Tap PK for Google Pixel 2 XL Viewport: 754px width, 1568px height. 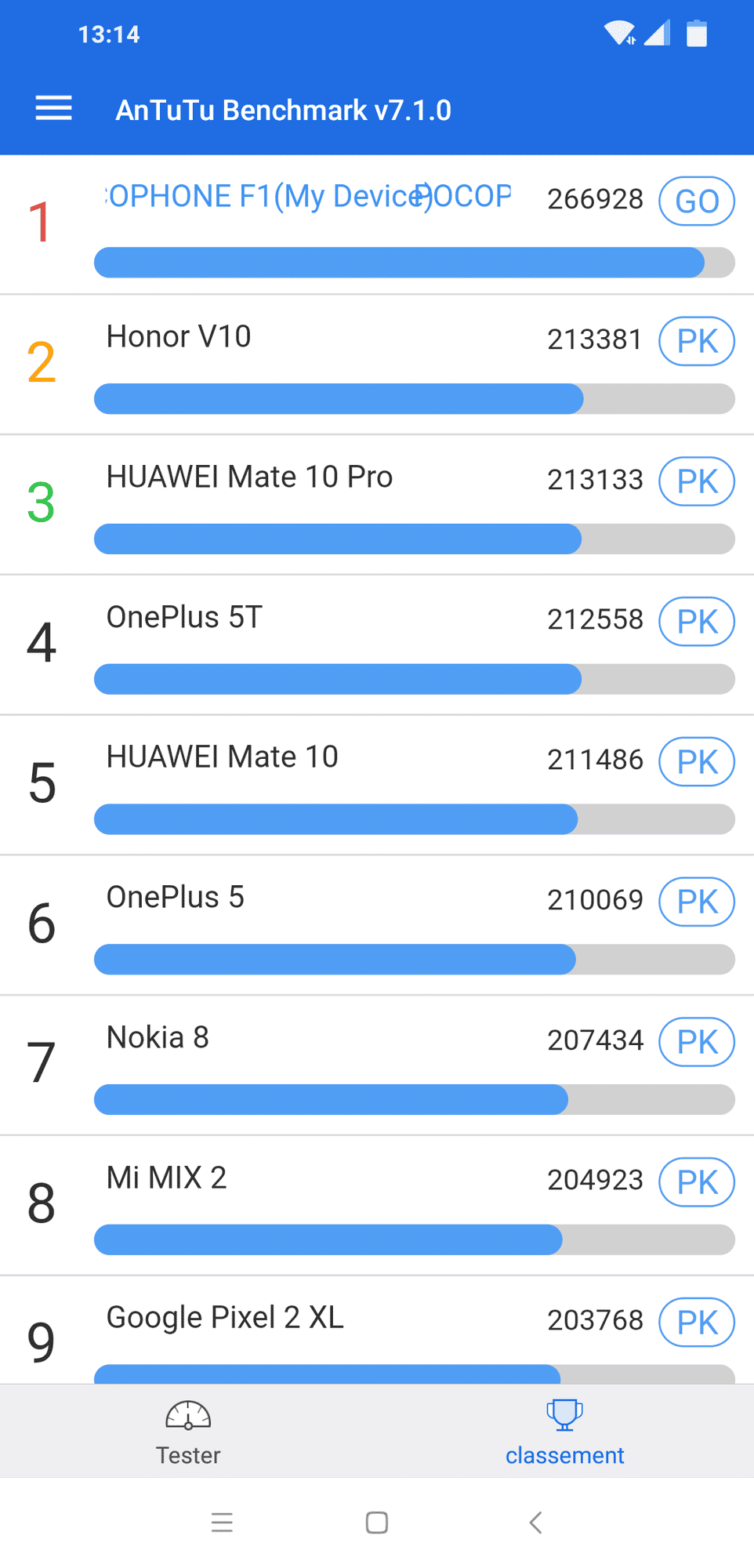click(697, 1323)
